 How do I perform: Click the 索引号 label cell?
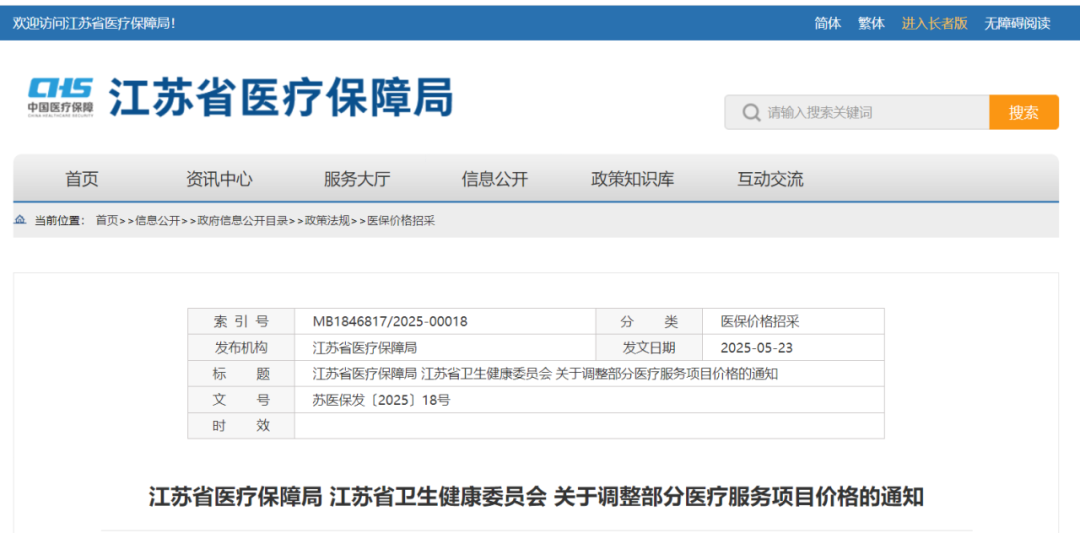click(x=241, y=322)
